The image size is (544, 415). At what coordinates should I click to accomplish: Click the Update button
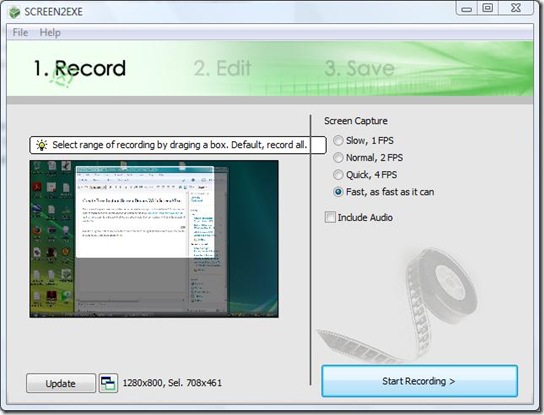(x=61, y=383)
